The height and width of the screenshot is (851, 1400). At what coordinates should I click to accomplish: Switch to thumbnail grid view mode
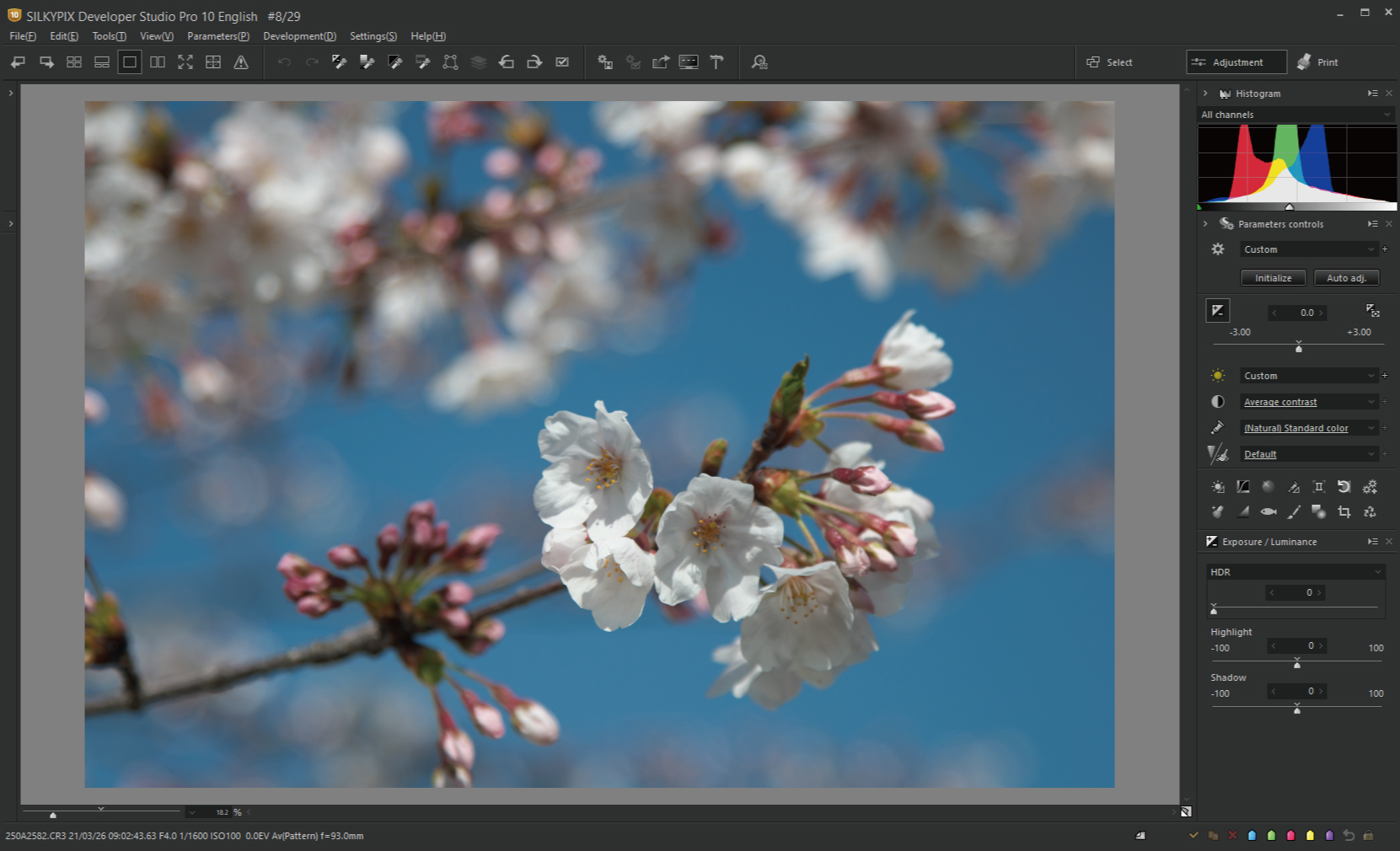tap(74, 62)
